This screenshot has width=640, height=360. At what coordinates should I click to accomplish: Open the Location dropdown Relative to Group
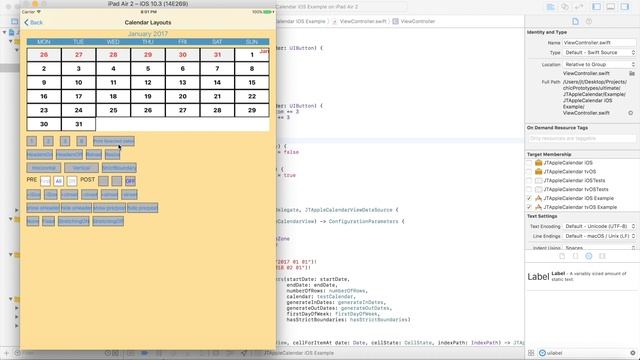point(599,64)
